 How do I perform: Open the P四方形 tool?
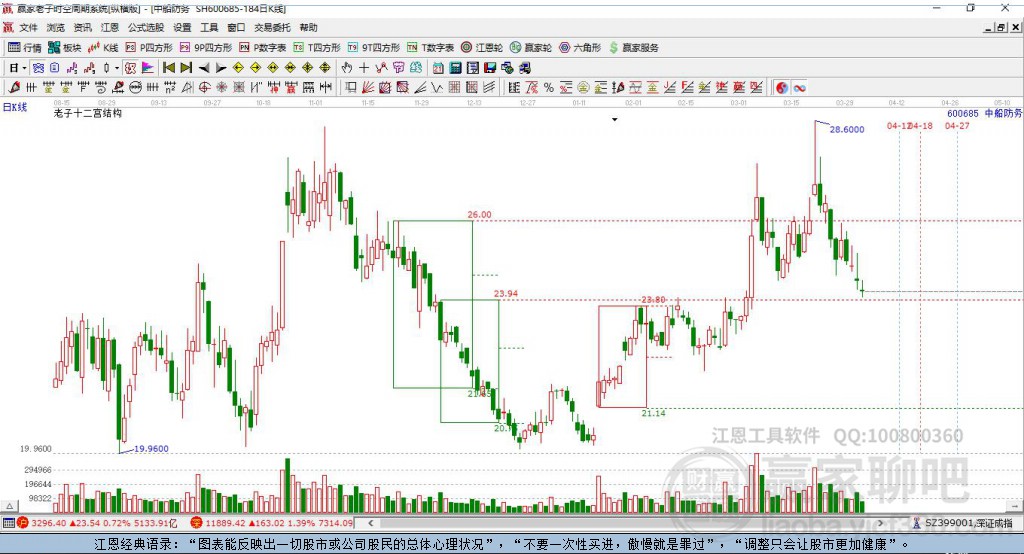(149, 48)
